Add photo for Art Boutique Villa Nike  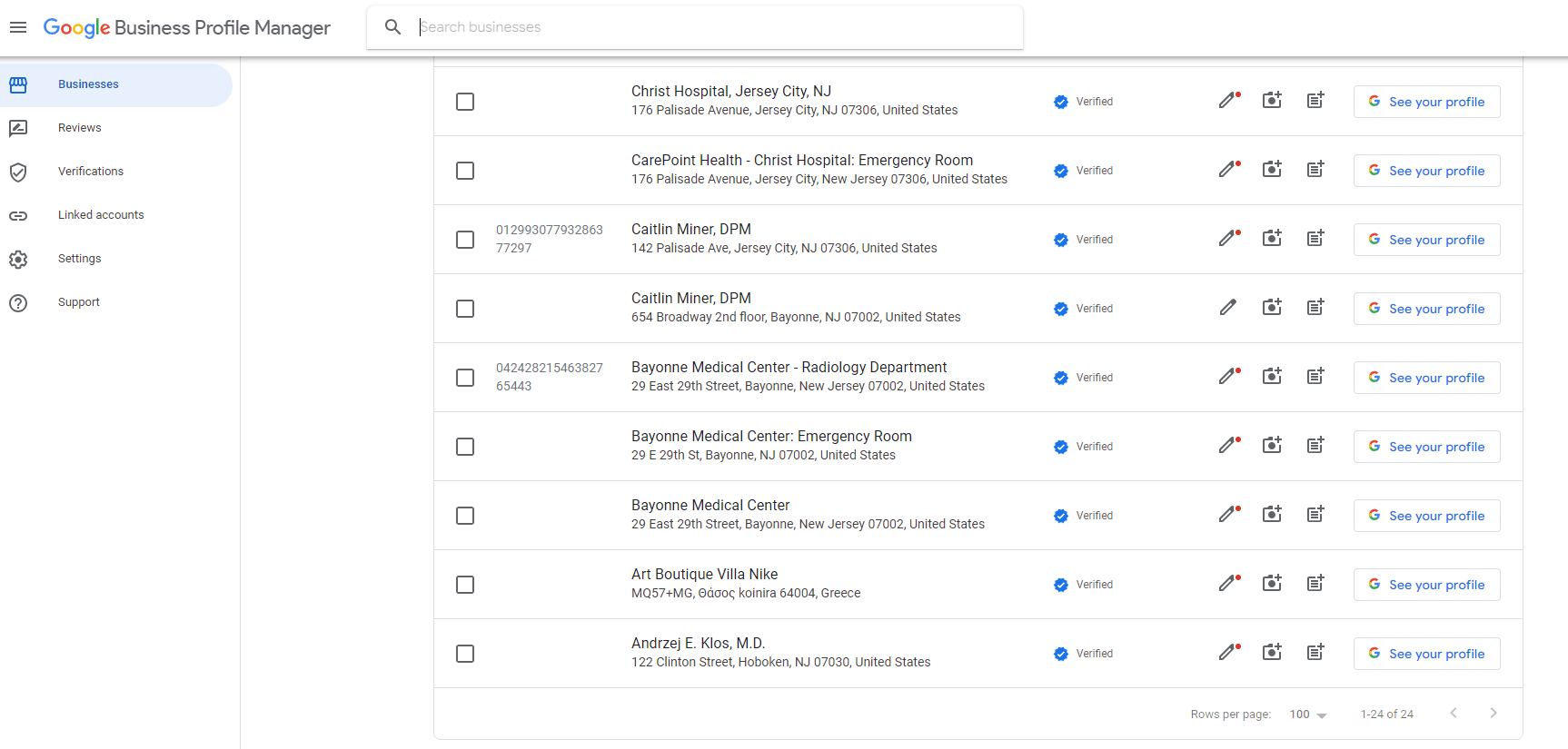1272,584
